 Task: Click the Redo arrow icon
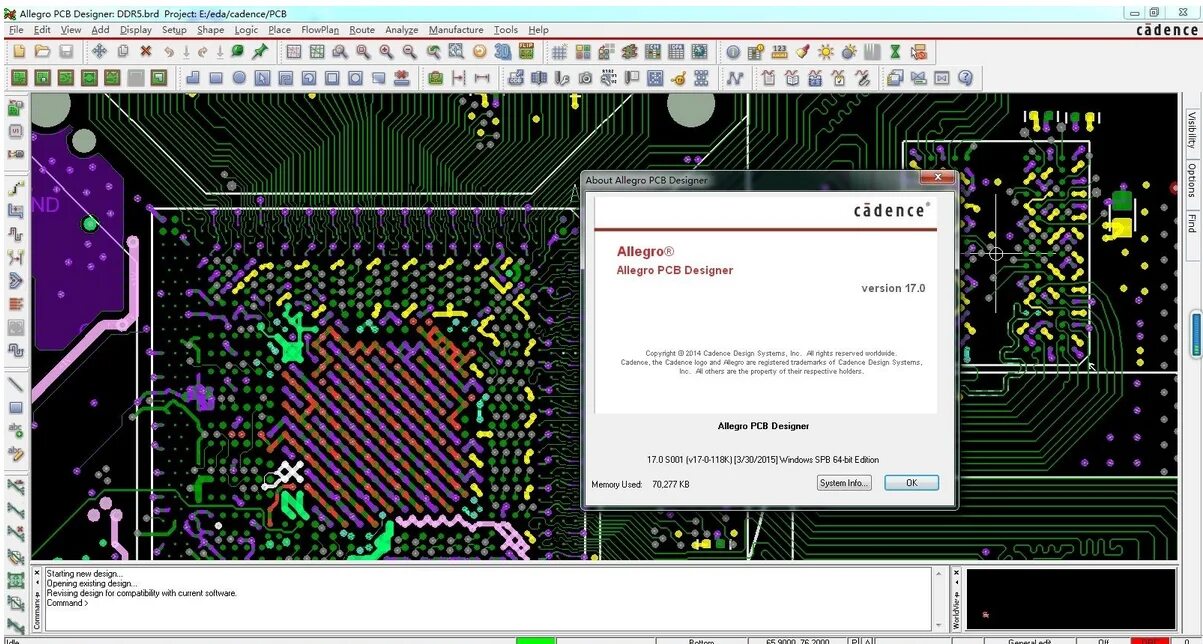(x=203, y=51)
